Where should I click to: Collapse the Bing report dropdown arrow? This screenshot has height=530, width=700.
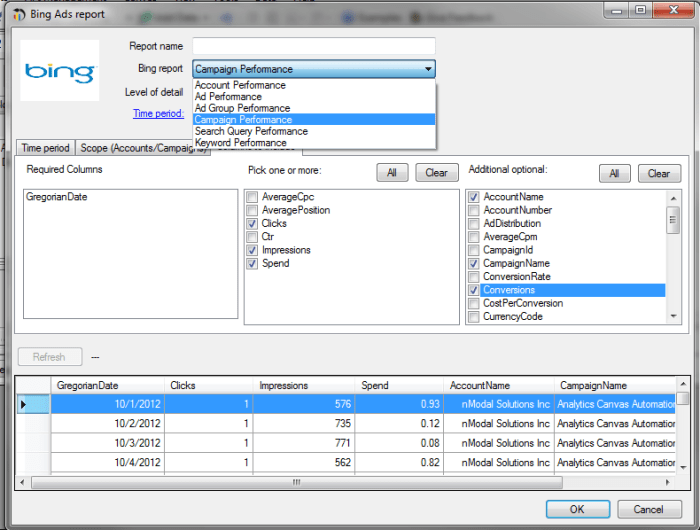428,69
